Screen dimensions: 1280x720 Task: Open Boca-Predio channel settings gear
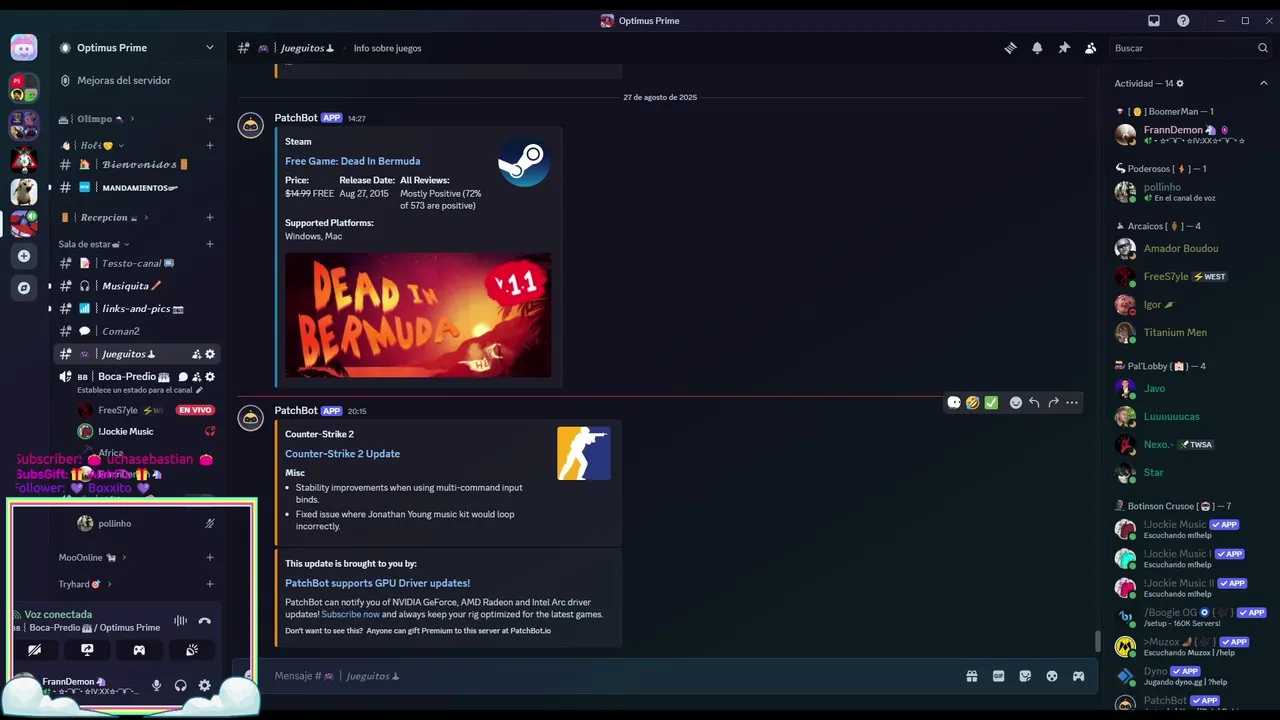[210, 377]
